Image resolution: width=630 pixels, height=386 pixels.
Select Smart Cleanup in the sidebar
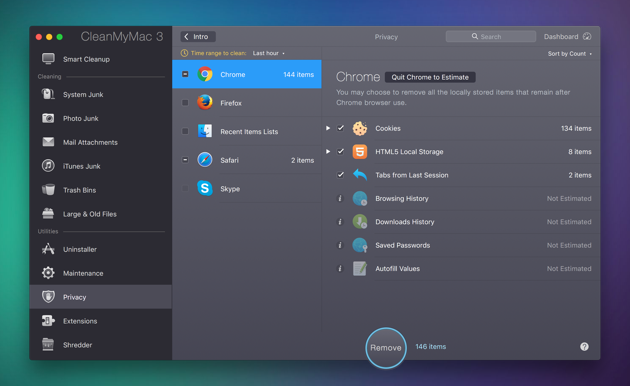point(100,59)
